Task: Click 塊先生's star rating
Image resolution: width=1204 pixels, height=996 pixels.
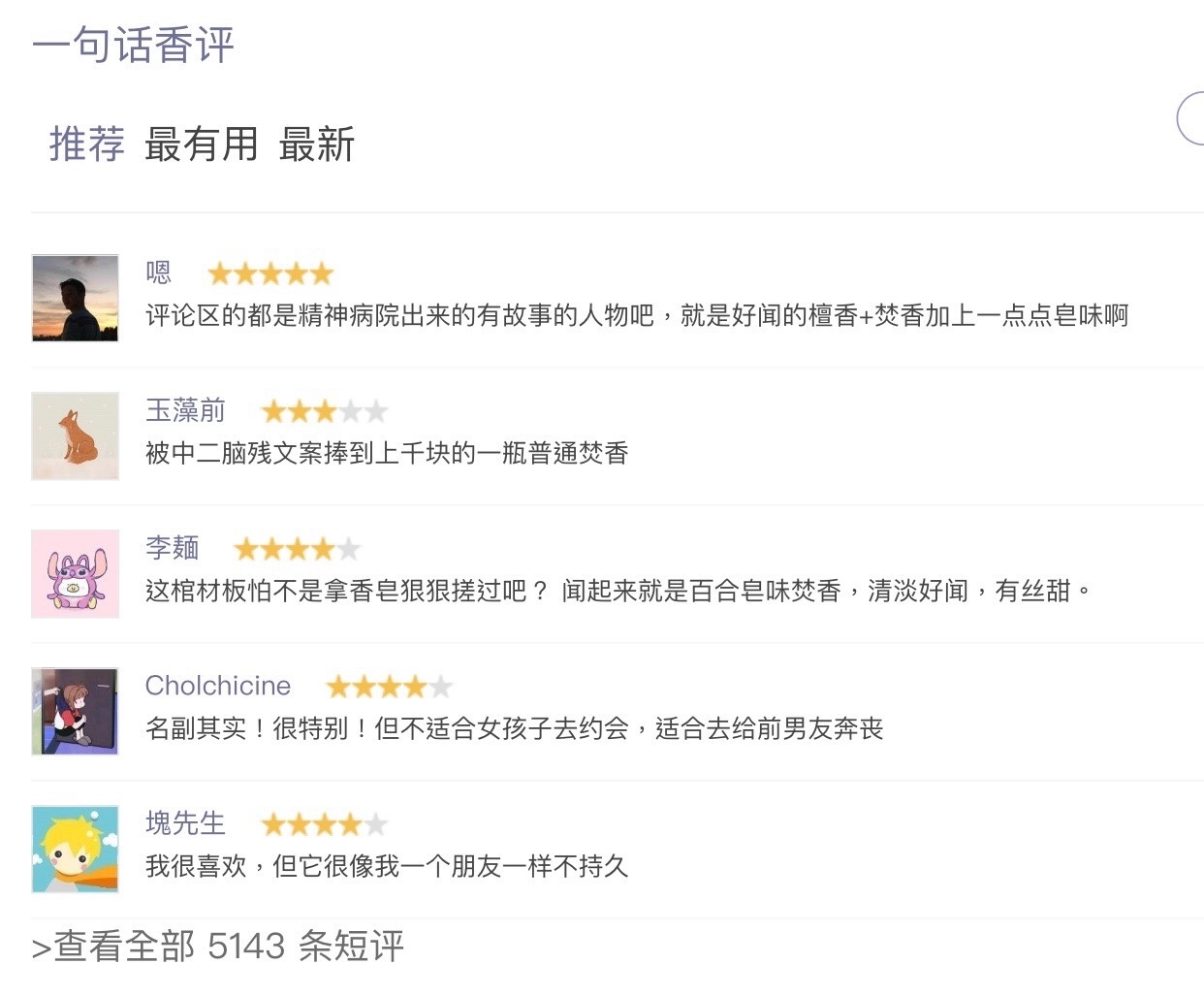Action: pos(325,824)
